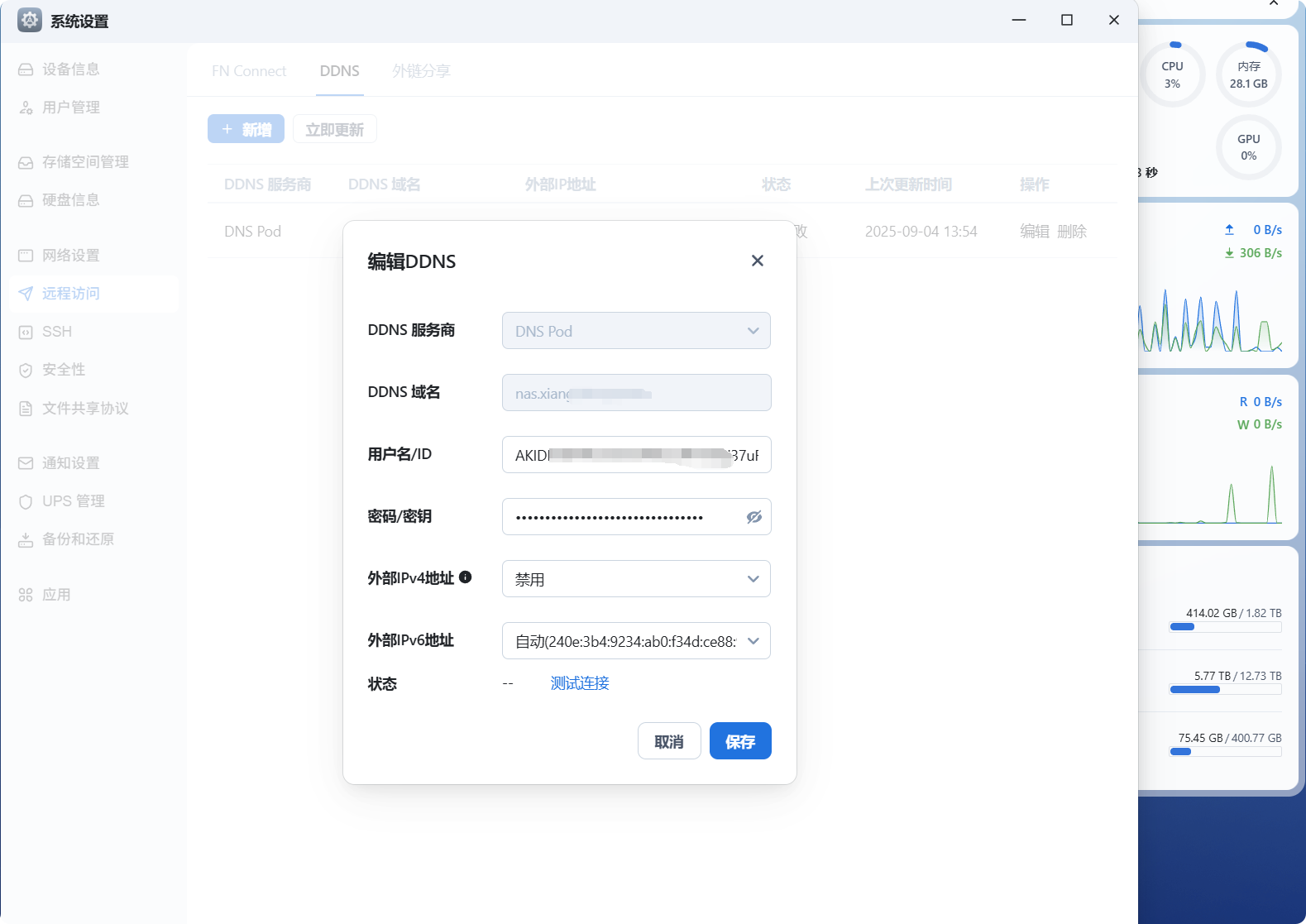The width and height of the screenshot is (1306, 924).
Task: Click 编辑 in the DNS Pod row
Action: click(x=1035, y=232)
